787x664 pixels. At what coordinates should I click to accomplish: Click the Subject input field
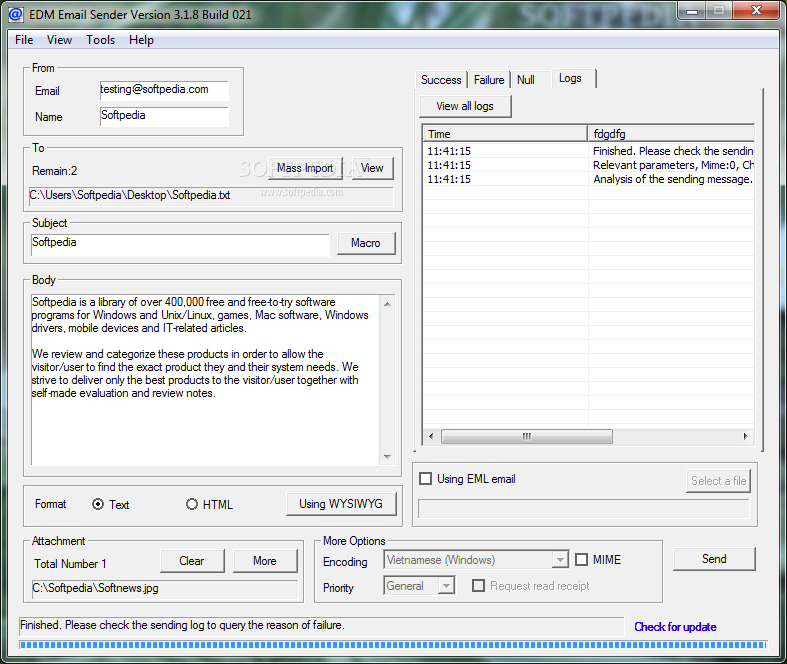(180, 245)
